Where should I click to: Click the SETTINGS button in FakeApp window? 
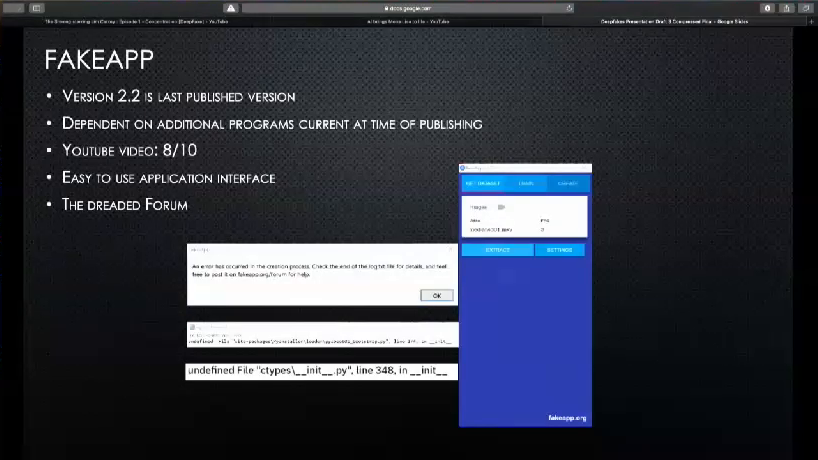click(x=559, y=250)
